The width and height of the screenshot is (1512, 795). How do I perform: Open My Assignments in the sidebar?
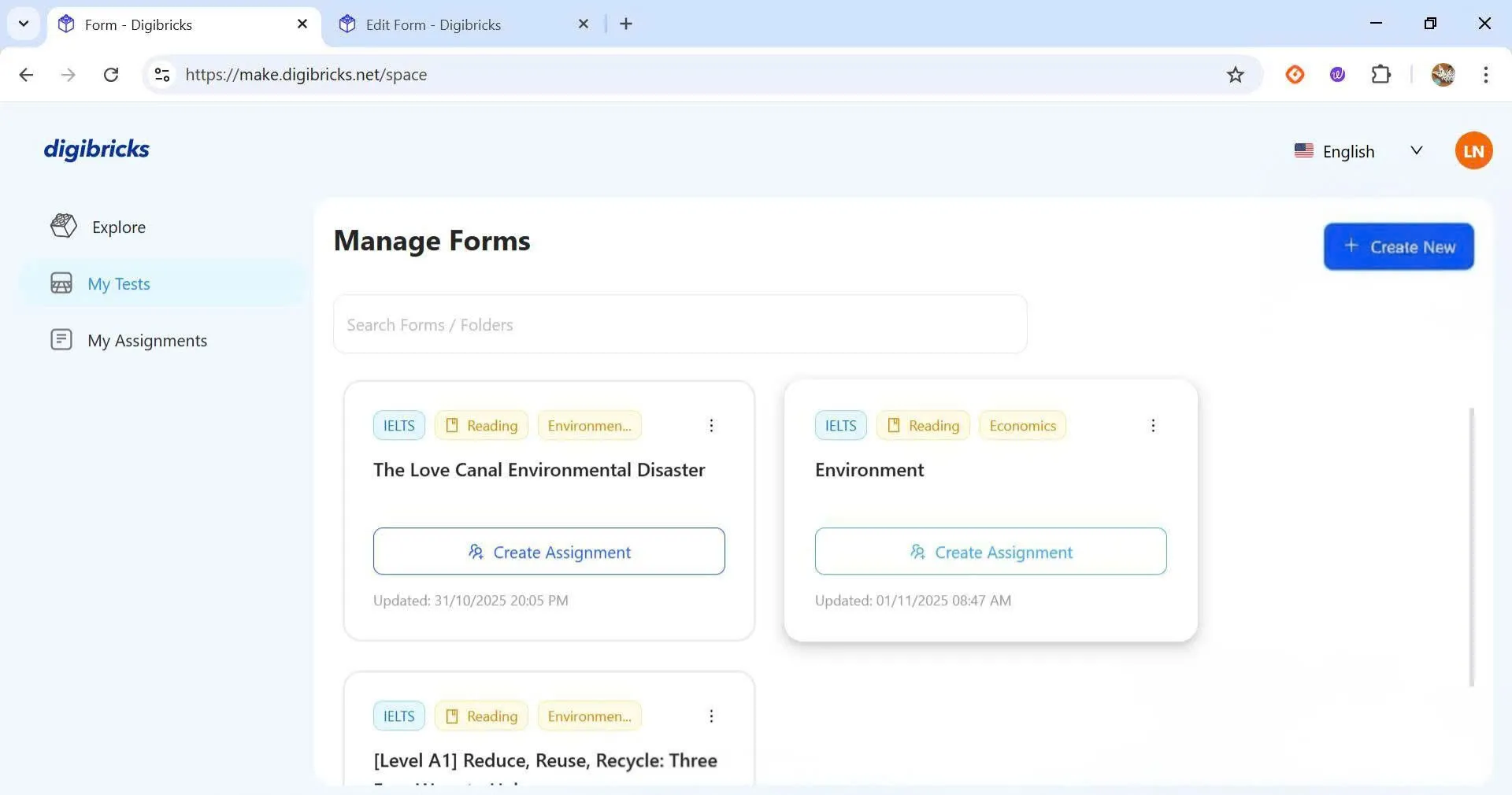pyautogui.click(x=146, y=341)
